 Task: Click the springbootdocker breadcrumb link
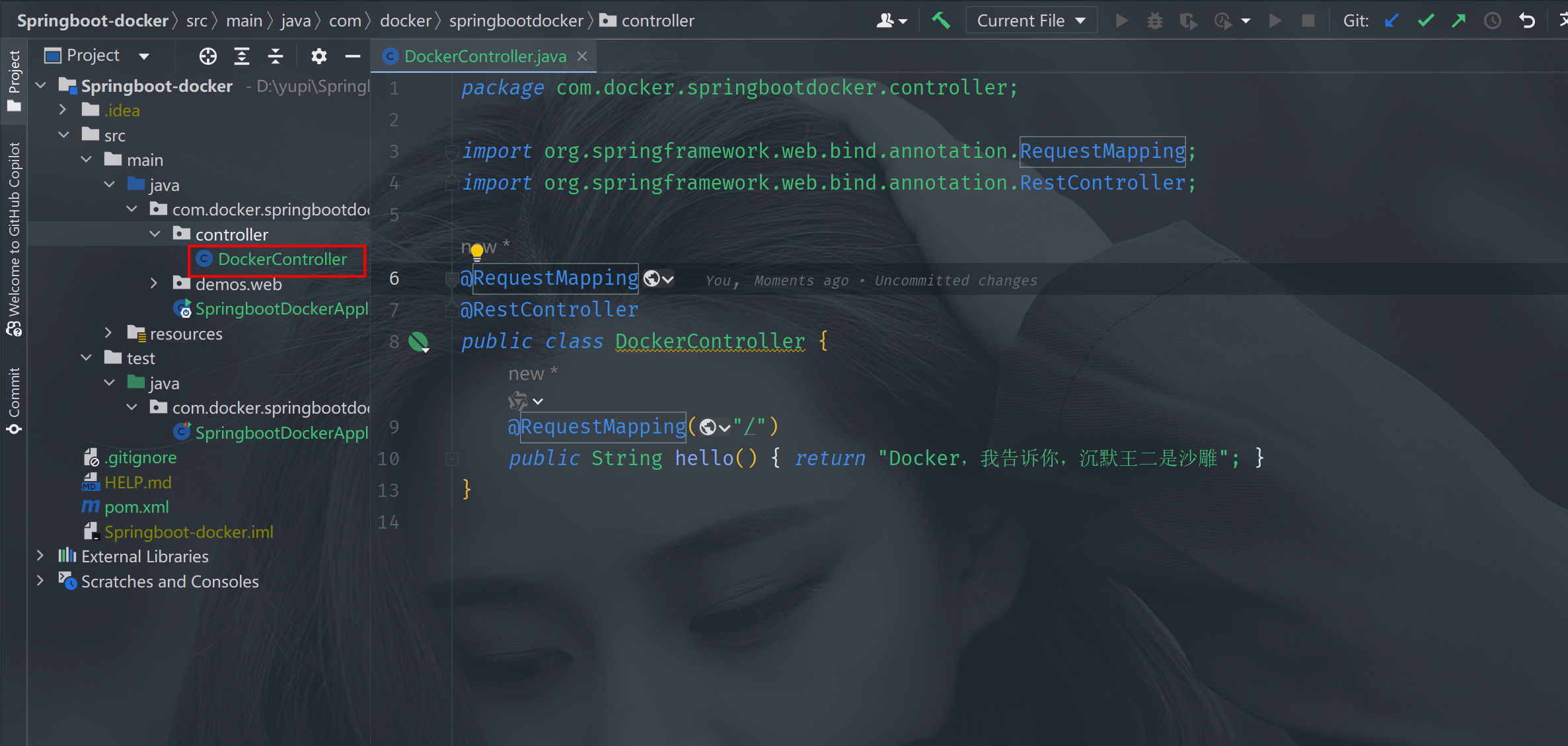[x=515, y=20]
